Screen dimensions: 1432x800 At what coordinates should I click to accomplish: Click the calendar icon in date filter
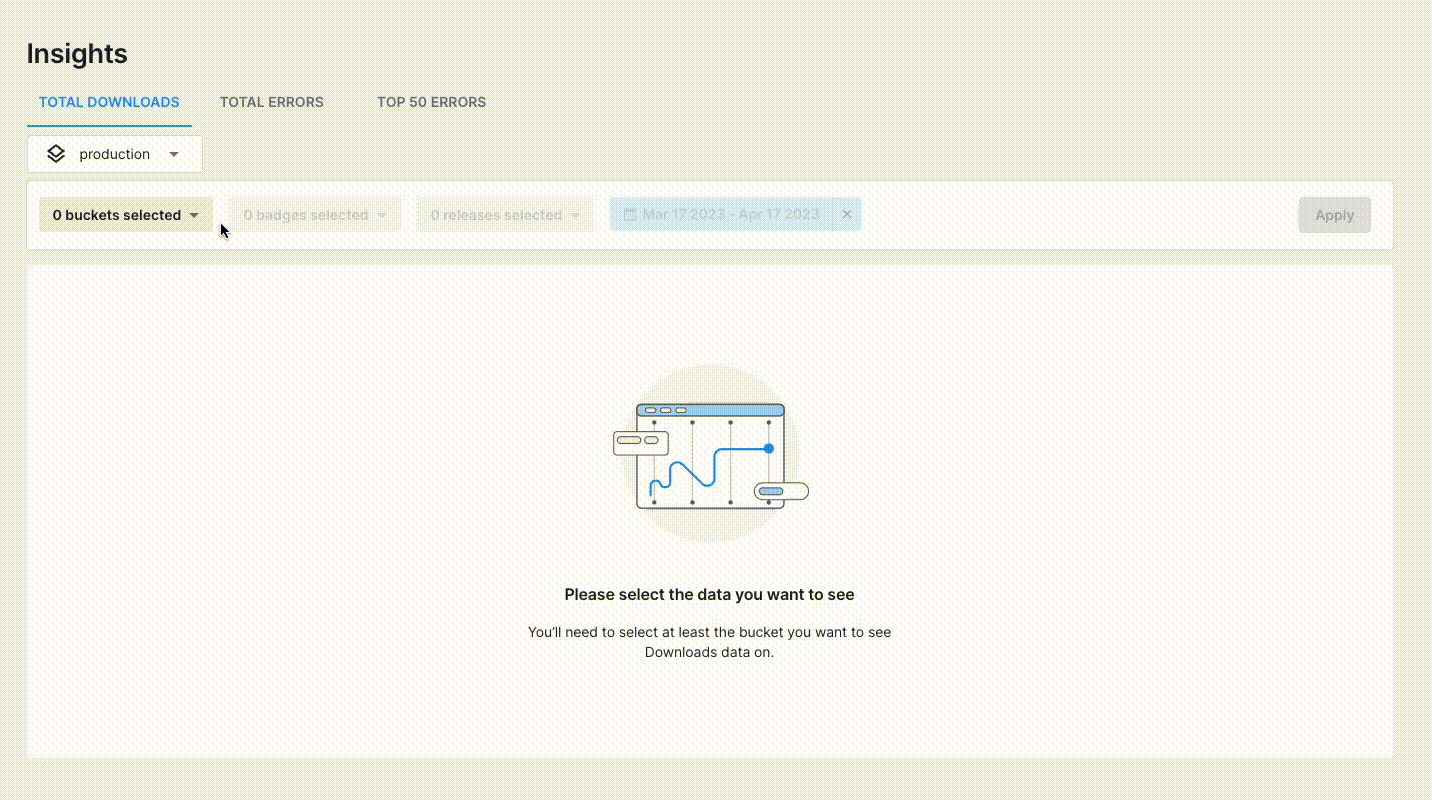pos(630,215)
